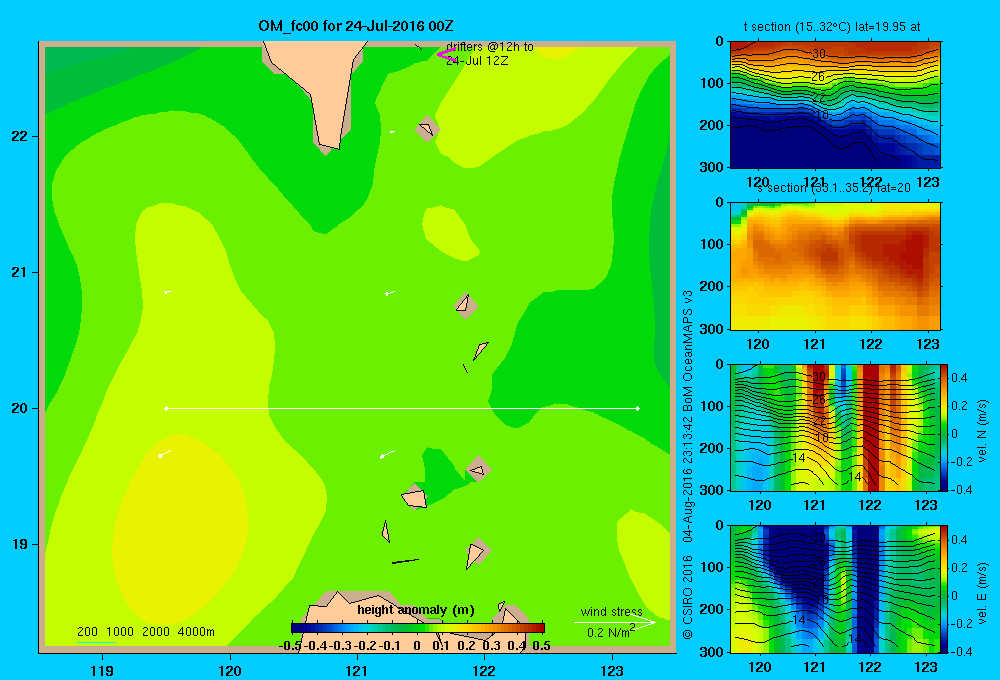Select the drifters @12h to label
Screen dimensions: 1000x680
tap(490, 47)
